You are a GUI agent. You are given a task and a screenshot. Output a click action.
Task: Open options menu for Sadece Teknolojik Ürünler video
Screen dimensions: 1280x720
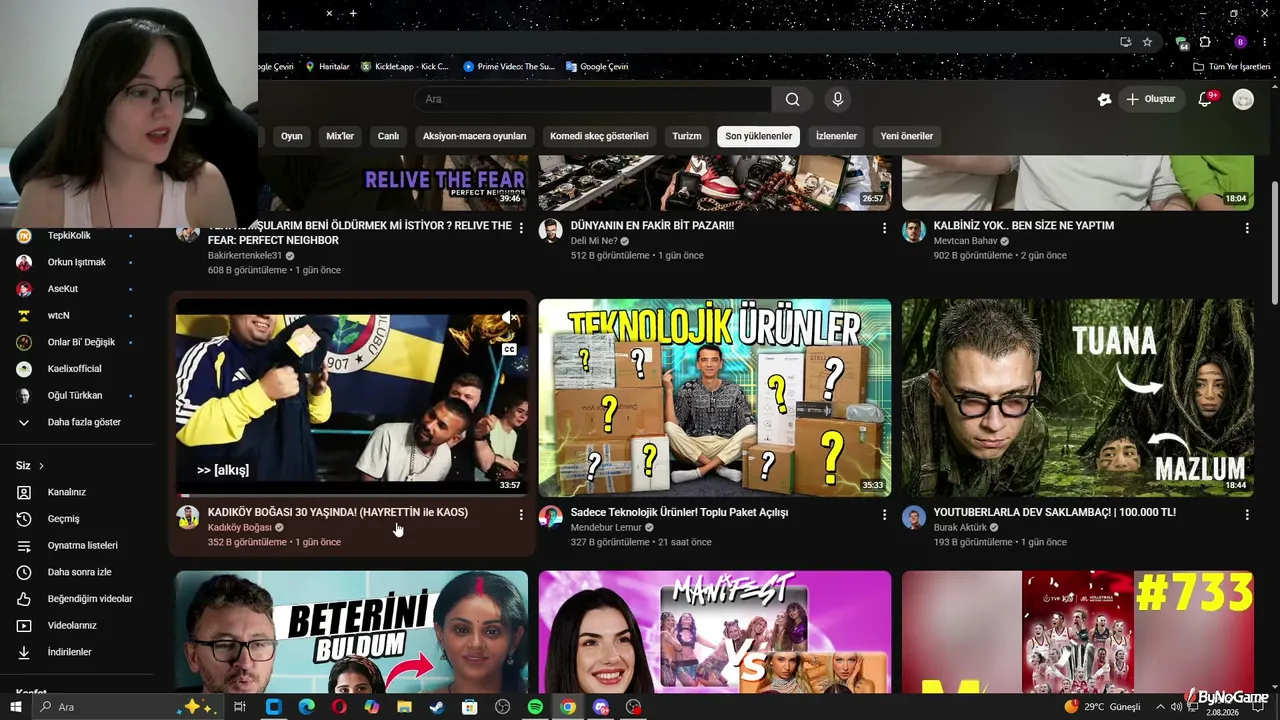(884, 514)
